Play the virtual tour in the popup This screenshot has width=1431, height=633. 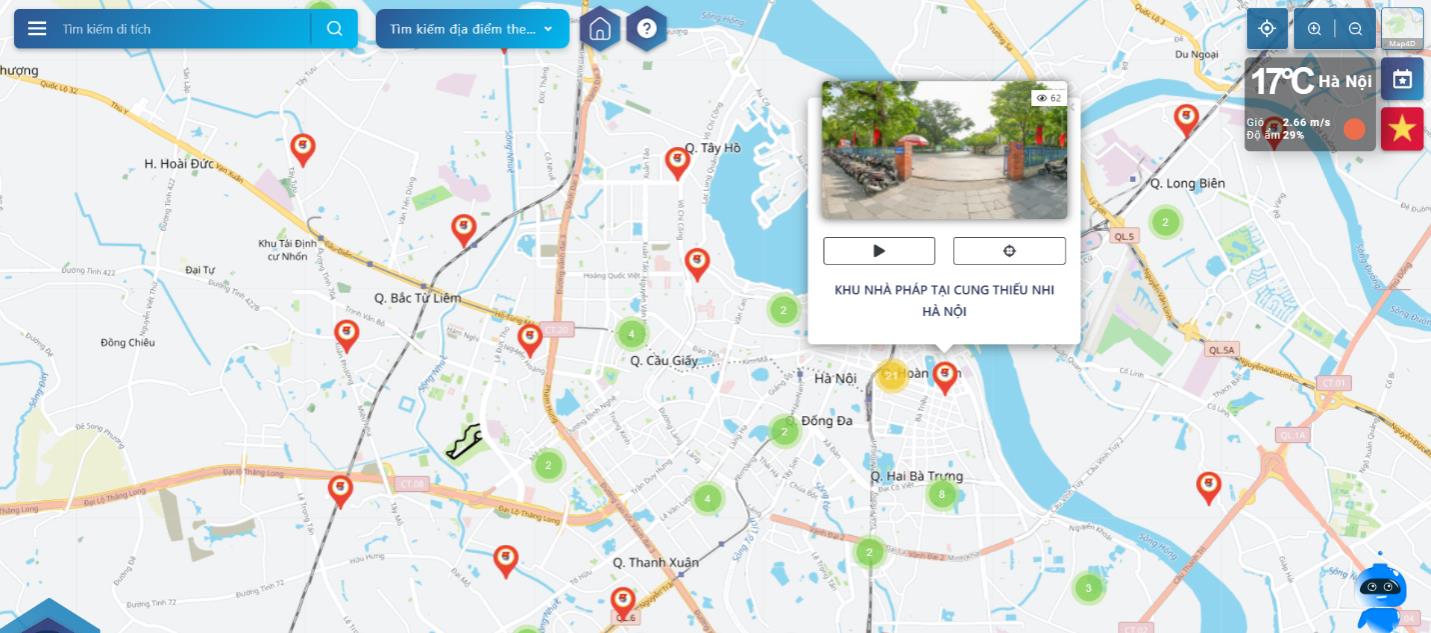coord(879,251)
